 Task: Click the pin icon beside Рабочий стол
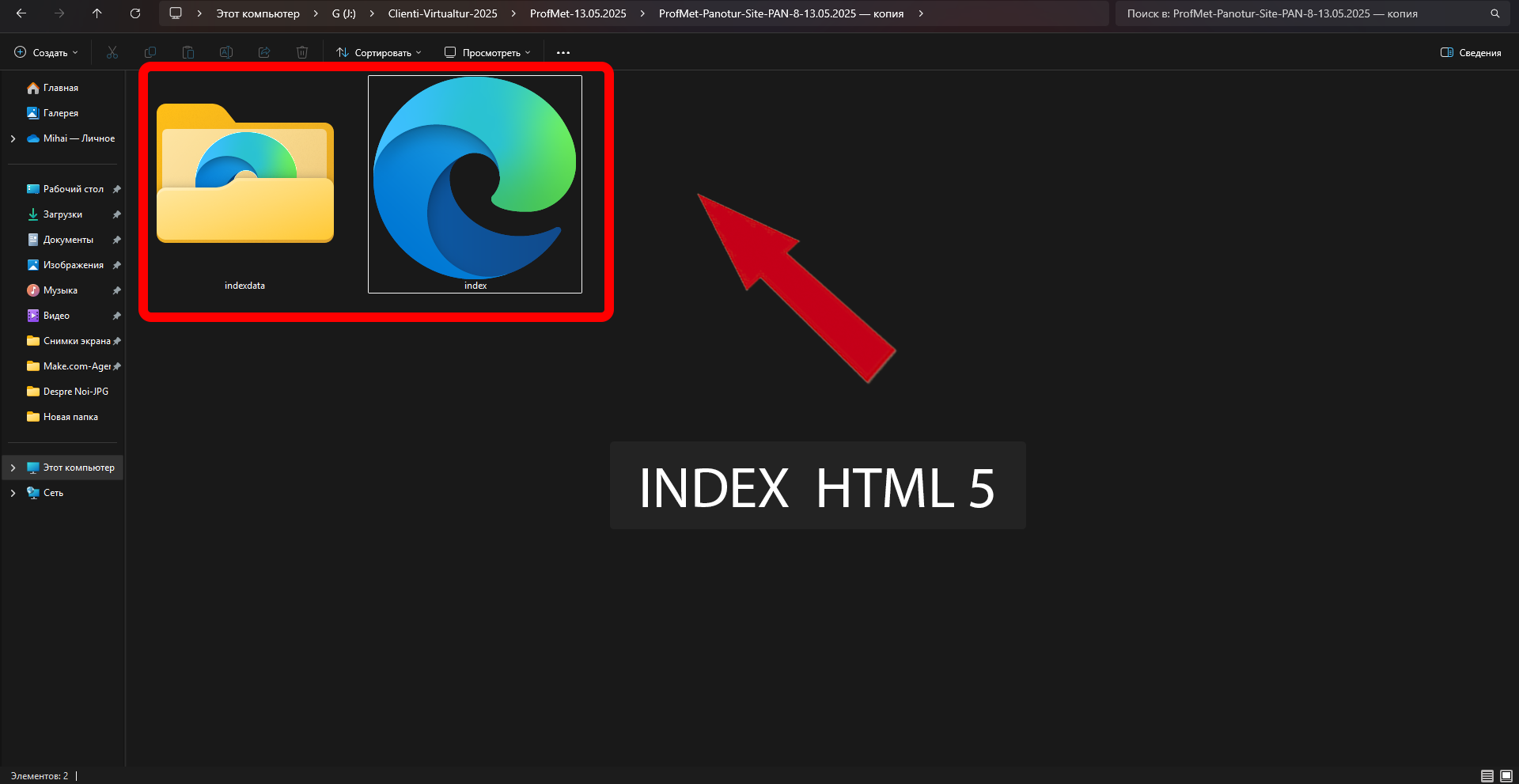(116, 189)
